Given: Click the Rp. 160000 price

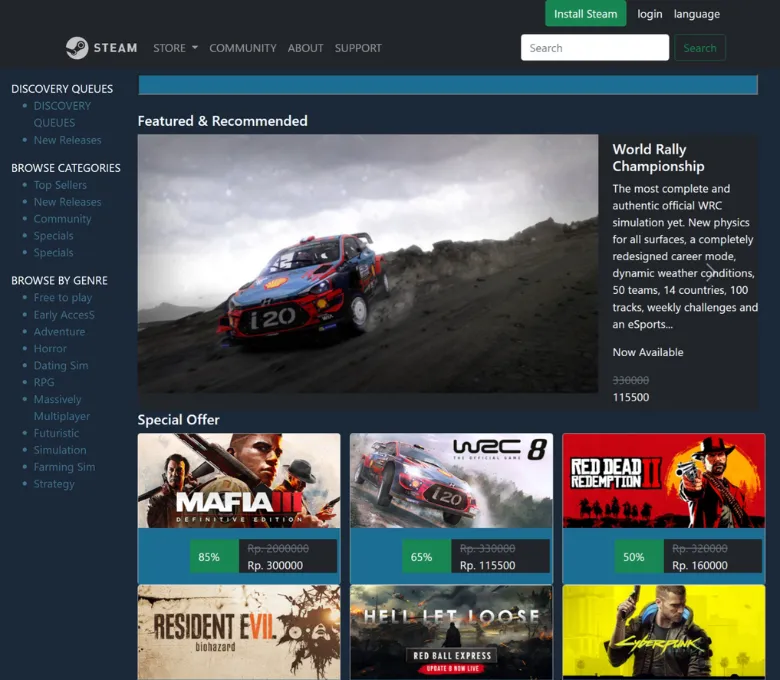Looking at the screenshot, I should 700,566.
